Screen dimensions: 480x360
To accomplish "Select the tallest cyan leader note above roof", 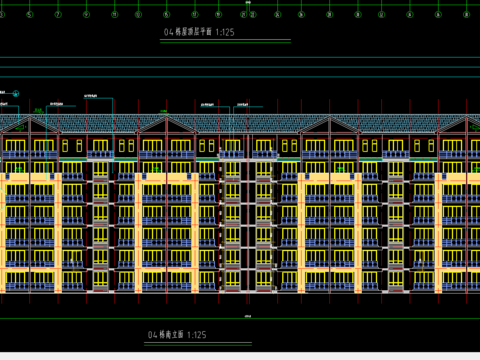I will coord(90,96).
